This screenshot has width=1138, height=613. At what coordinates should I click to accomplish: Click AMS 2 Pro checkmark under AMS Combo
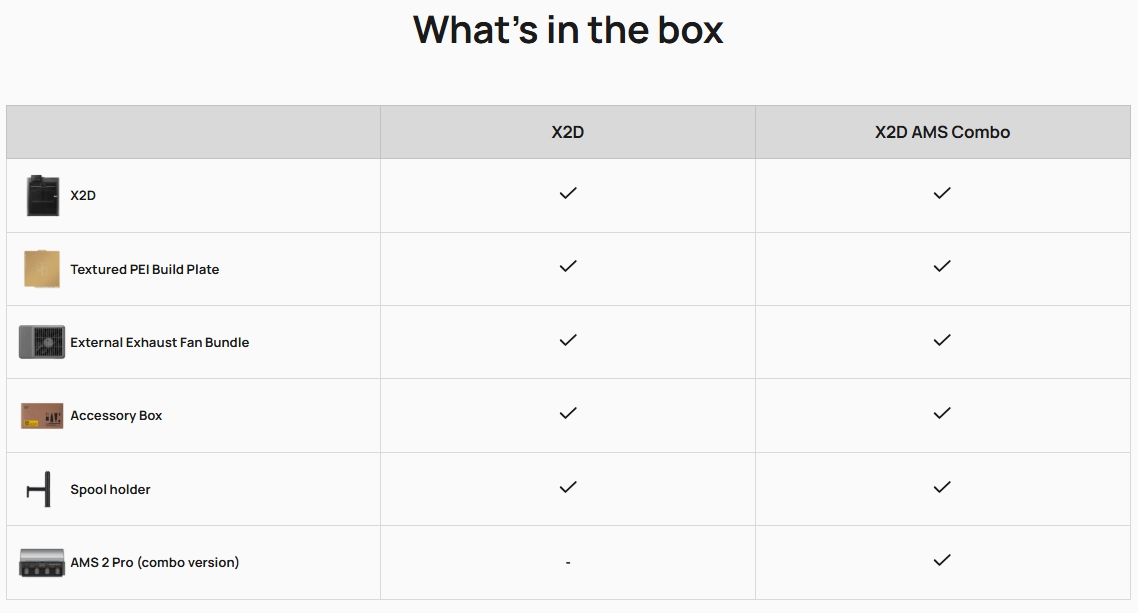(x=942, y=560)
